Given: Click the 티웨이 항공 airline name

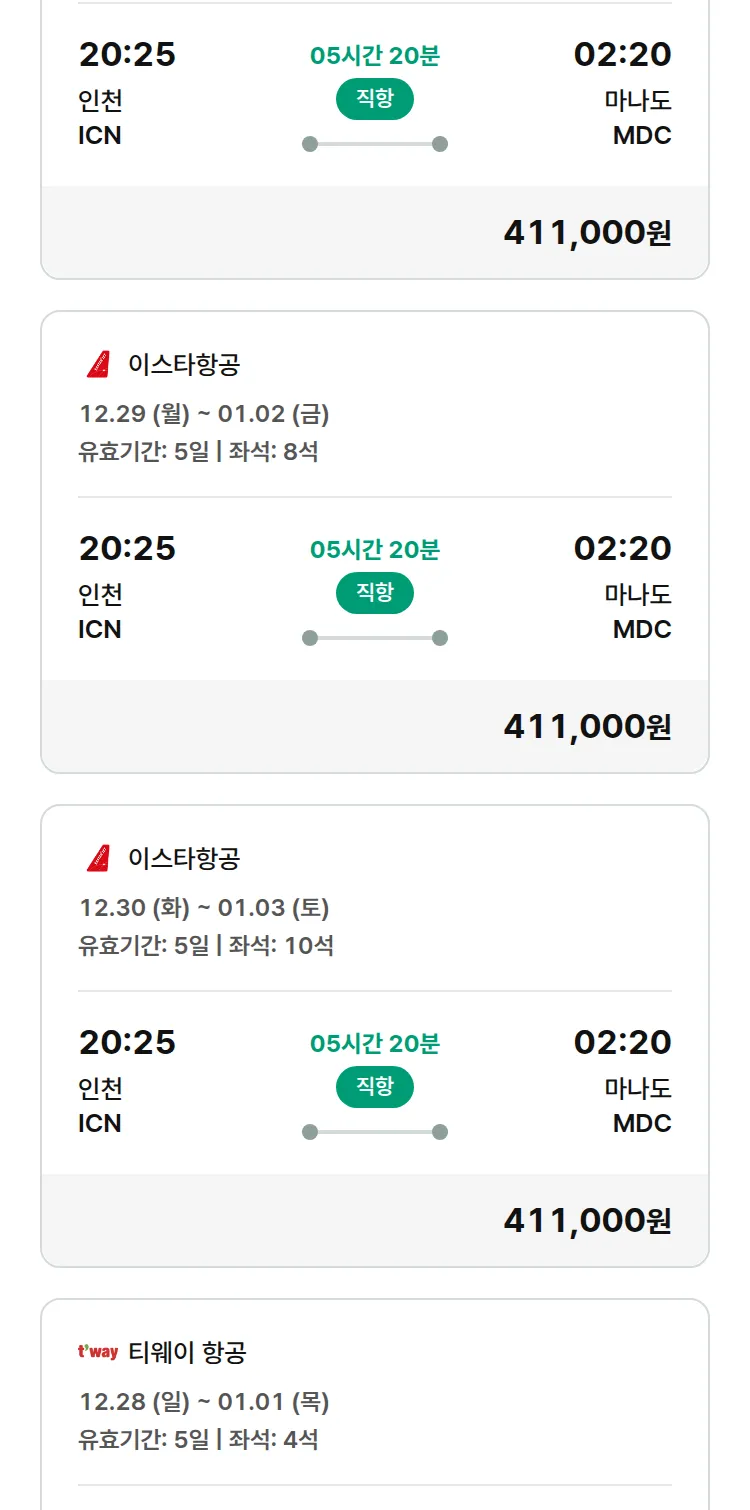Looking at the screenshot, I should pos(187,1353).
